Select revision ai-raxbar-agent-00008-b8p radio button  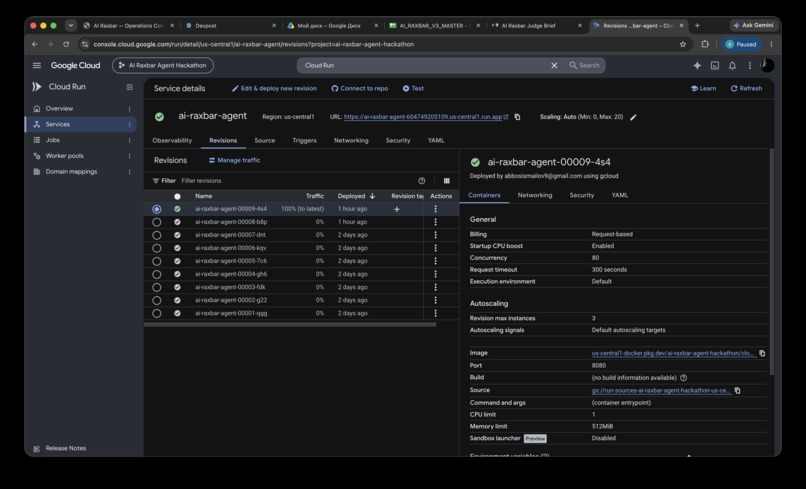coord(156,222)
